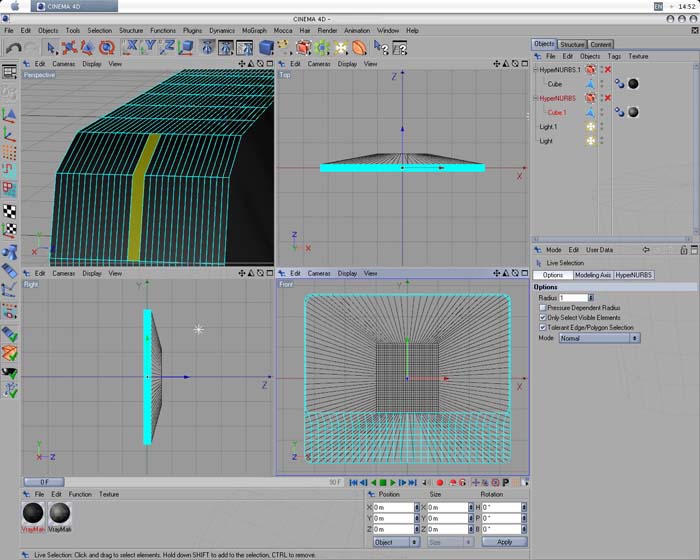
Task: Click the material tag on Cube.1
Action: coord(633,112)
